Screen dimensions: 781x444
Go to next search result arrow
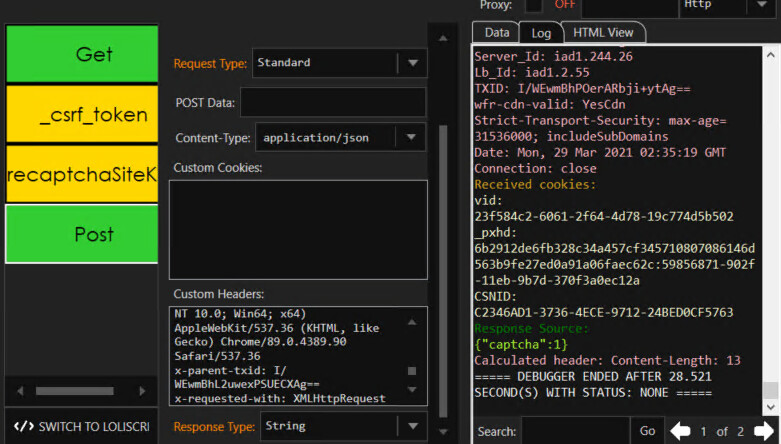point(765,431)
